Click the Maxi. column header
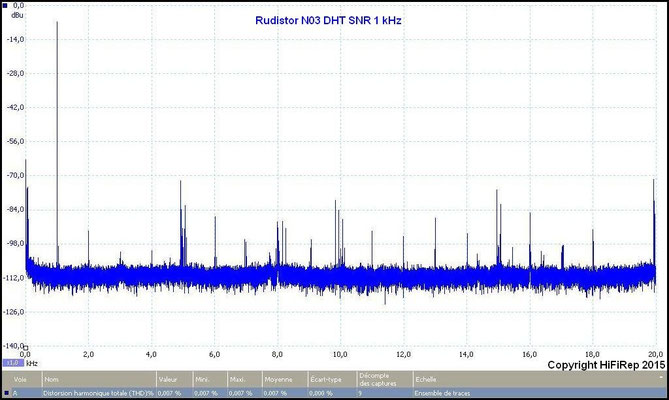The height and width of the screenshot is (400, 669). point(240,380)
